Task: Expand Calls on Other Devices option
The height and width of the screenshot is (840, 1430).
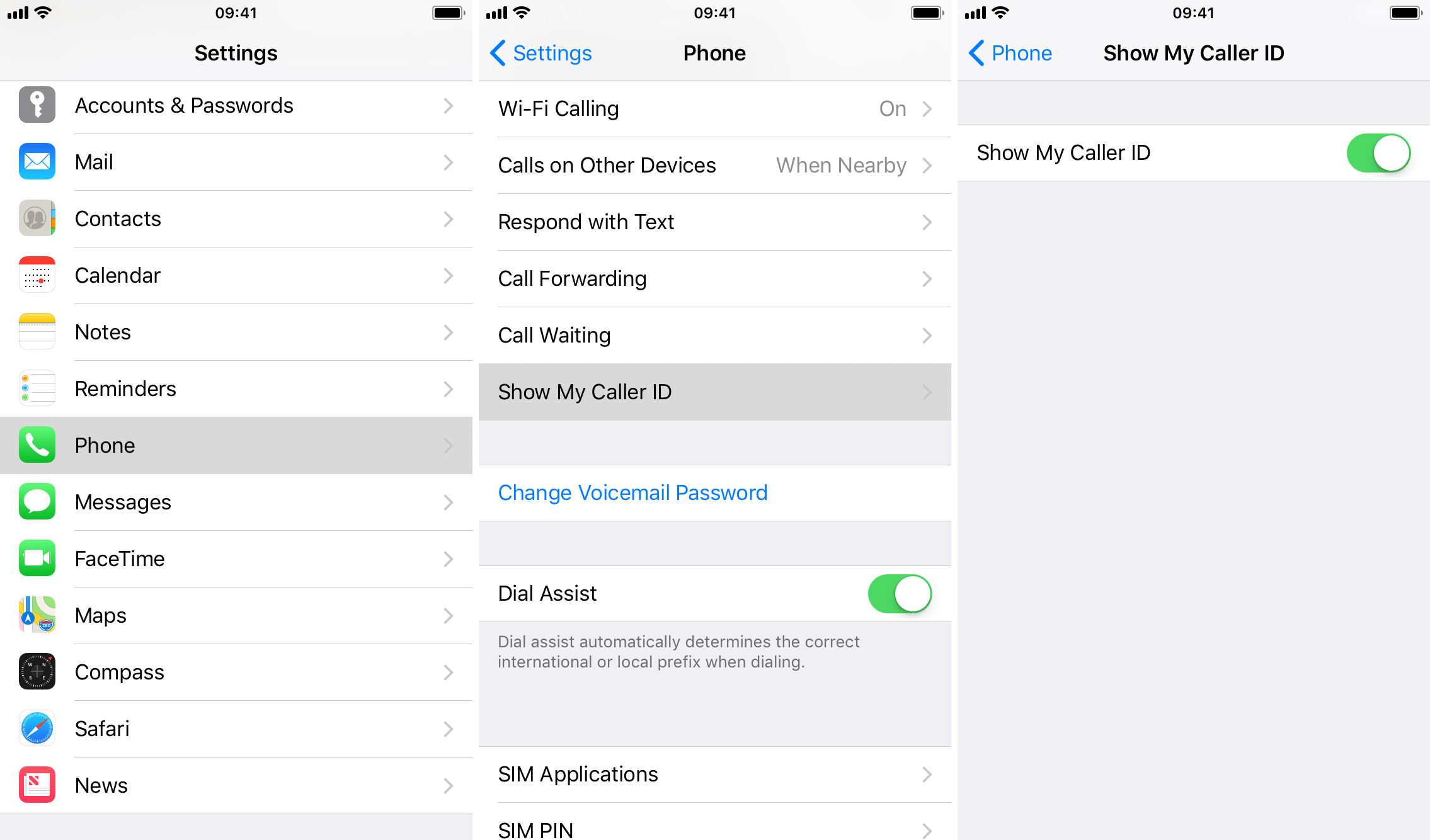Action: click(714, 165)
